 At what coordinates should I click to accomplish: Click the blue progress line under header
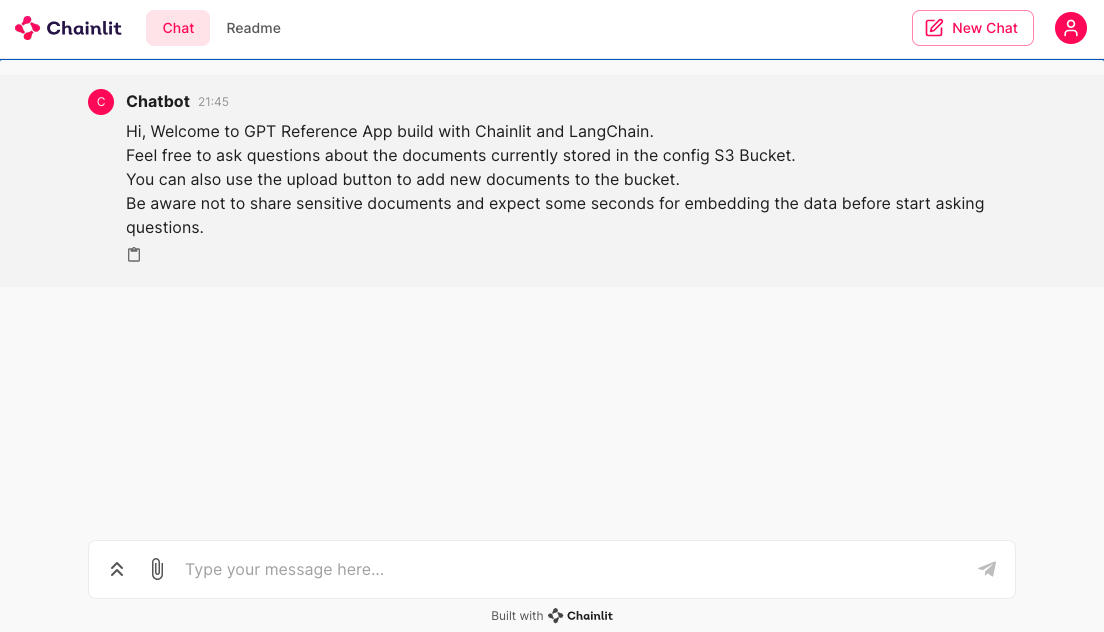point(552,60)
